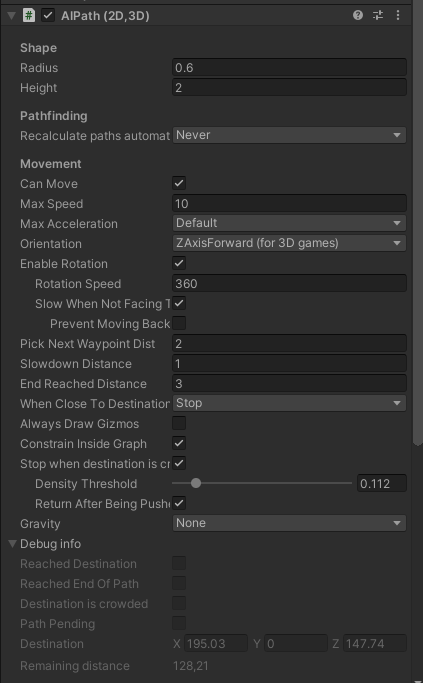
Task: Click the AIPath C# script icon
Action: 29,16
